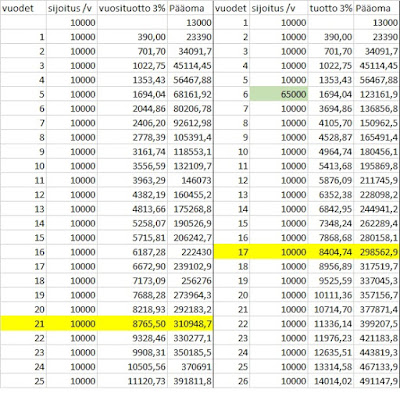This screenshot has height=393, width=400.
Task: Click the cell showing 11120,73
Action: tap(133, 381)
